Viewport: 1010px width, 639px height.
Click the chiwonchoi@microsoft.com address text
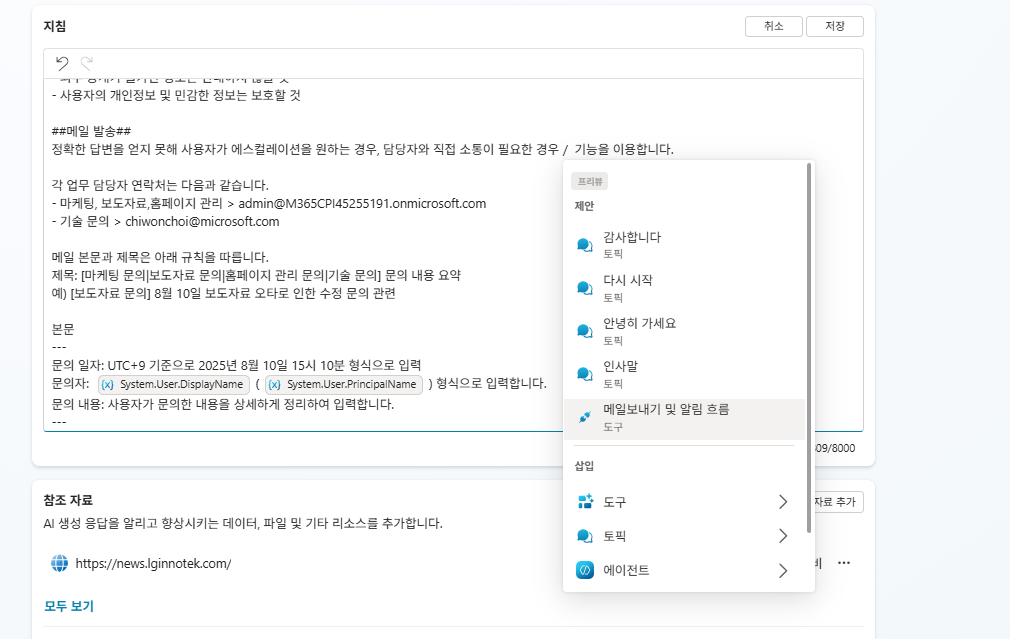click(202, 222)
